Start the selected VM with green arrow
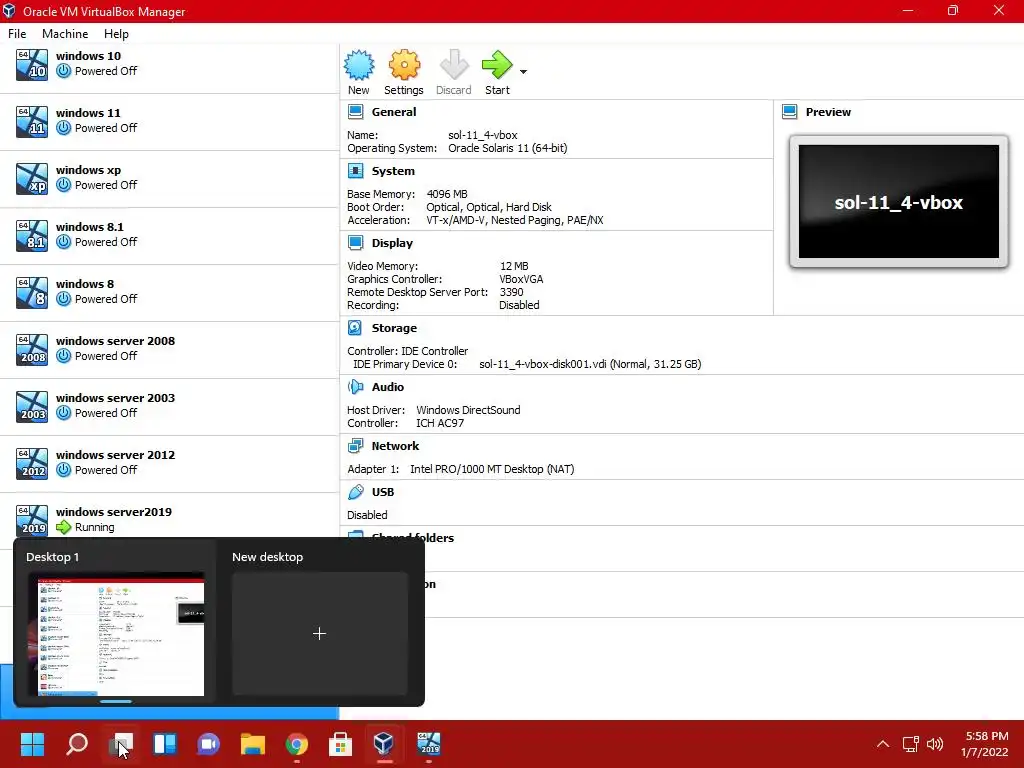This screenshot has width=1024, height=768. [497, 65]
